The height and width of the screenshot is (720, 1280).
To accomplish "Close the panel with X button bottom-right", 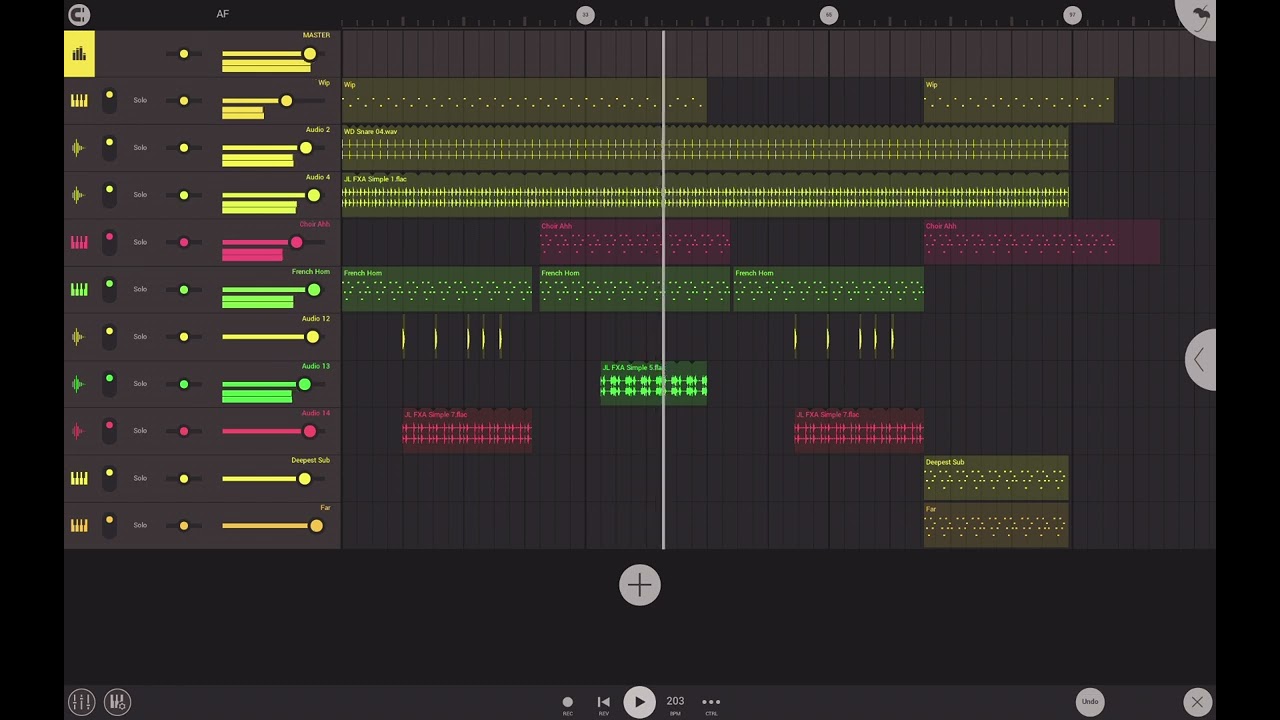I will point(1197,702).
